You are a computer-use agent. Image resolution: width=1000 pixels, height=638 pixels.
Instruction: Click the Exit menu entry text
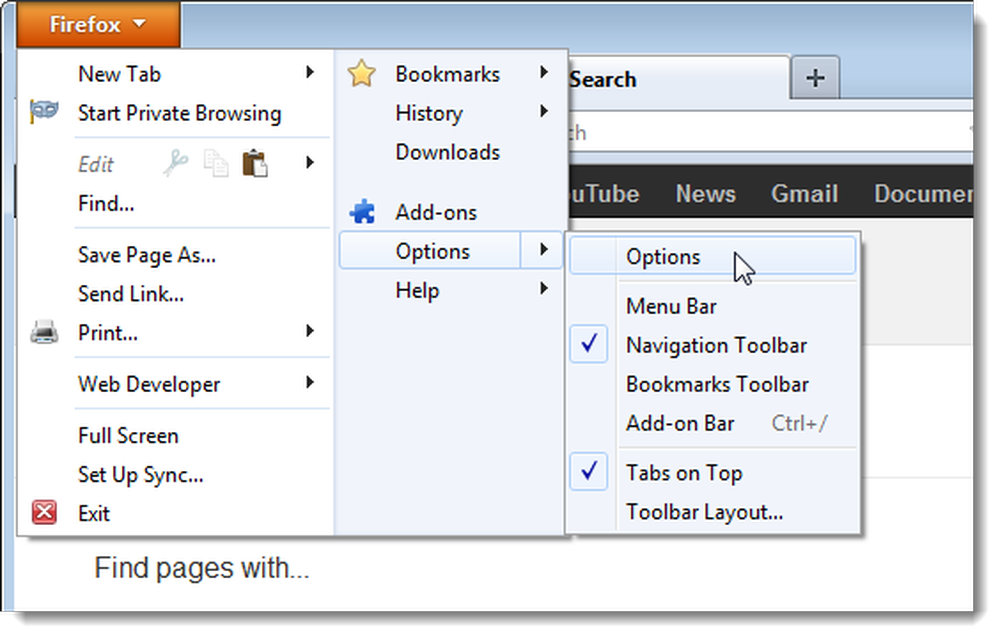pos(94,513)
